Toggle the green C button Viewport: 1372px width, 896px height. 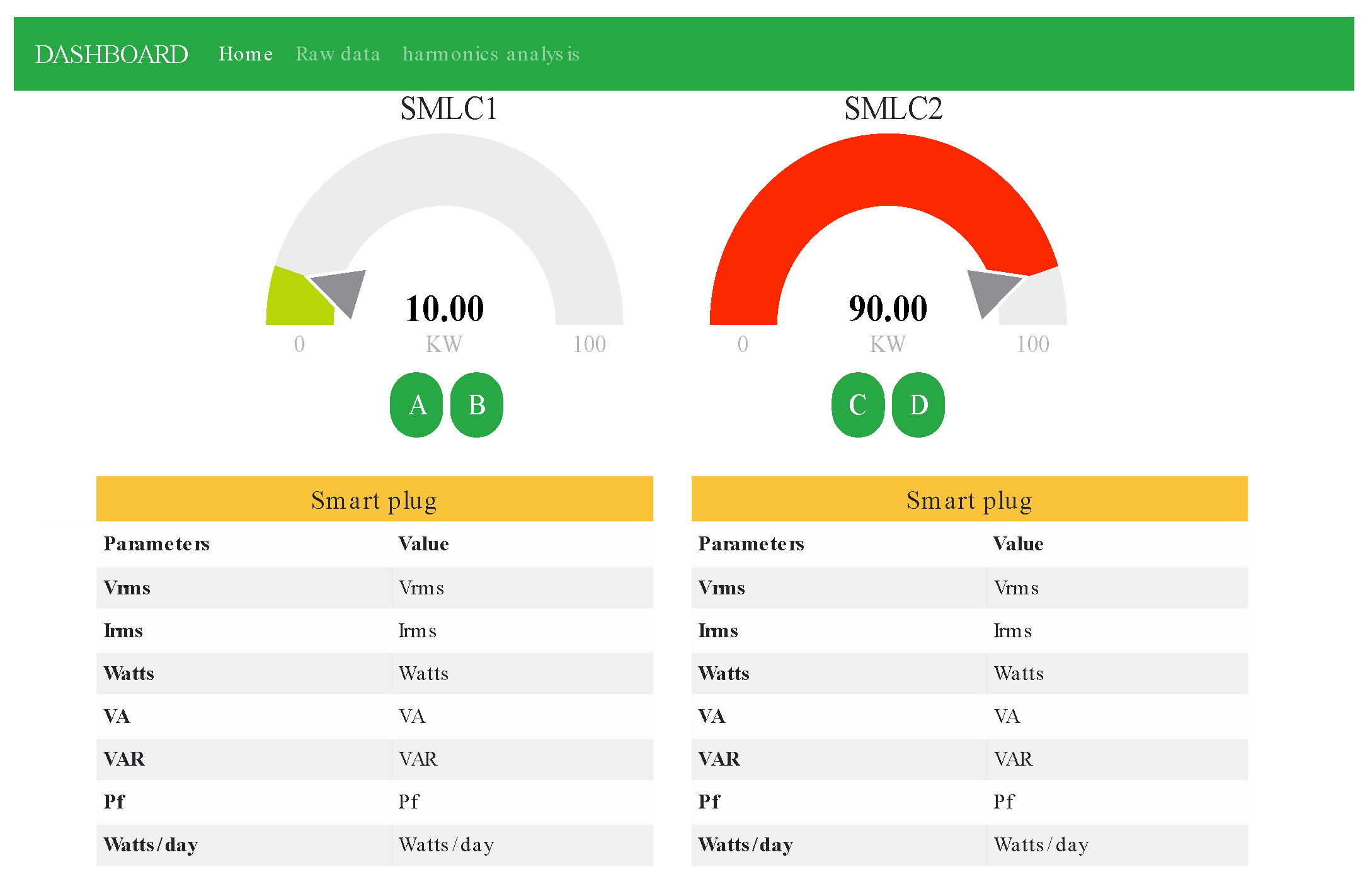click(x=858, y=405)
